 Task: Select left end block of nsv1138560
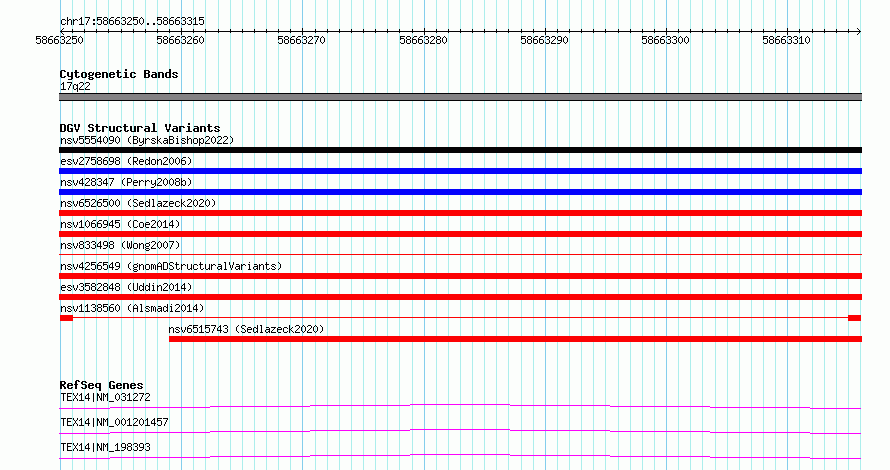point(66,318)
